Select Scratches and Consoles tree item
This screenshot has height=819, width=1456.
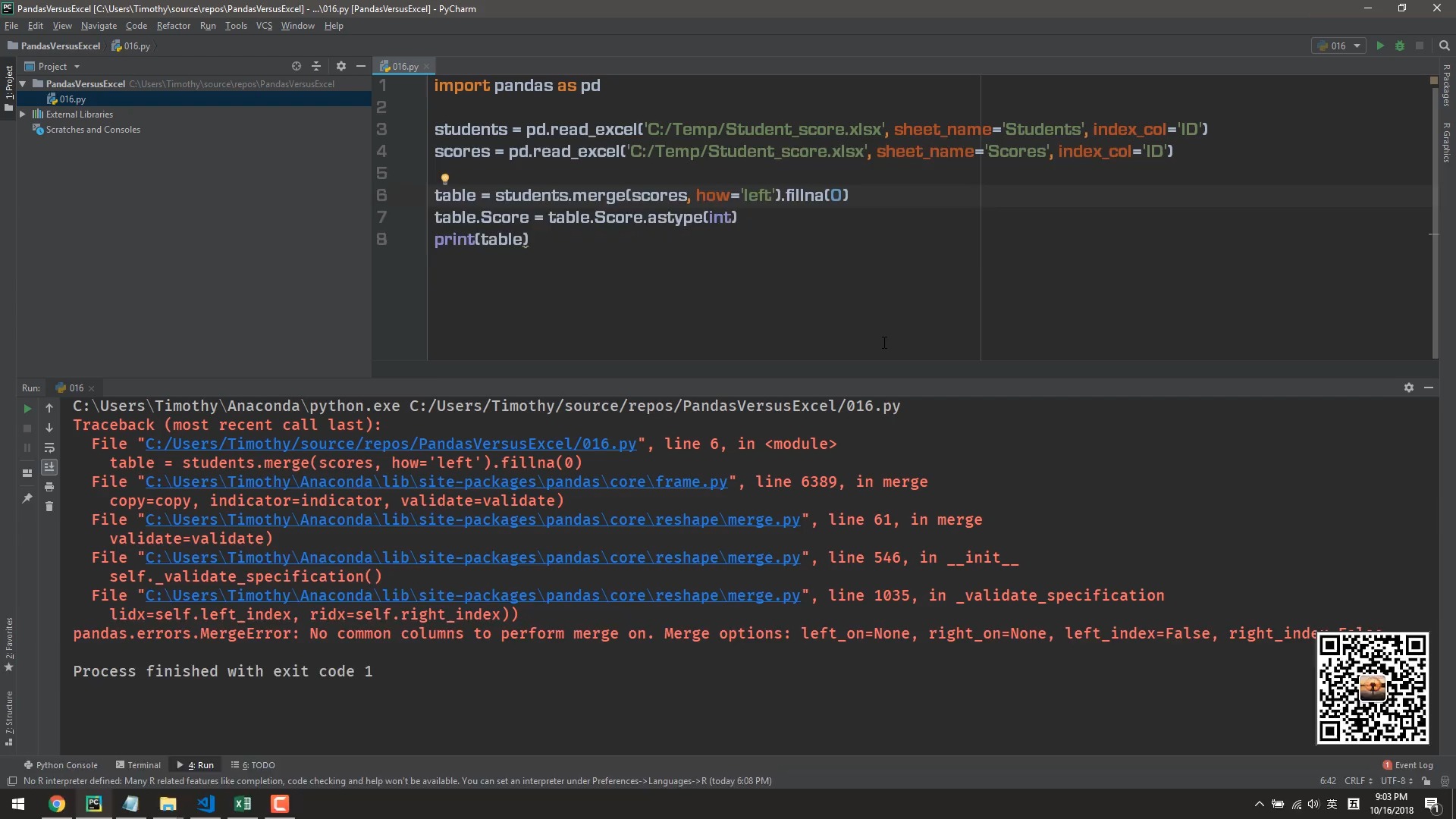[x=93, y=130]
